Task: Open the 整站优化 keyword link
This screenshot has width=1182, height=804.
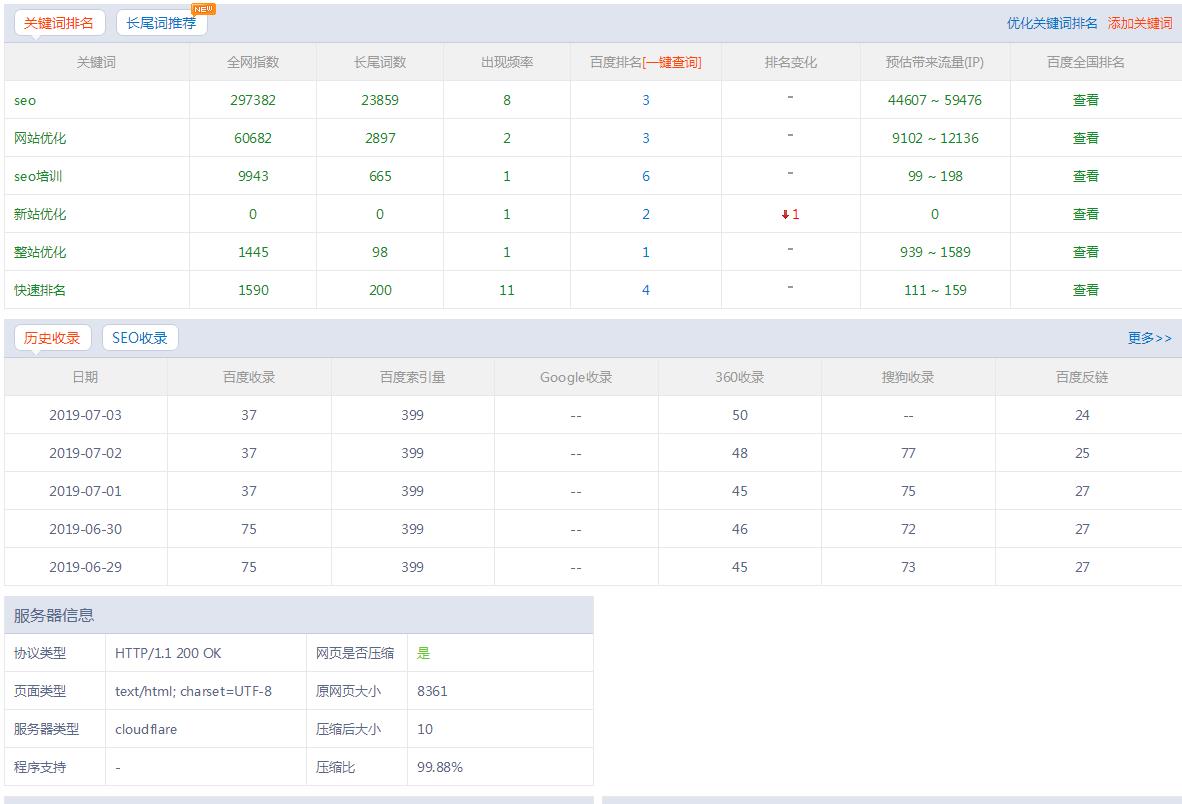Action: pyautogui.click(x=40, y=252)
